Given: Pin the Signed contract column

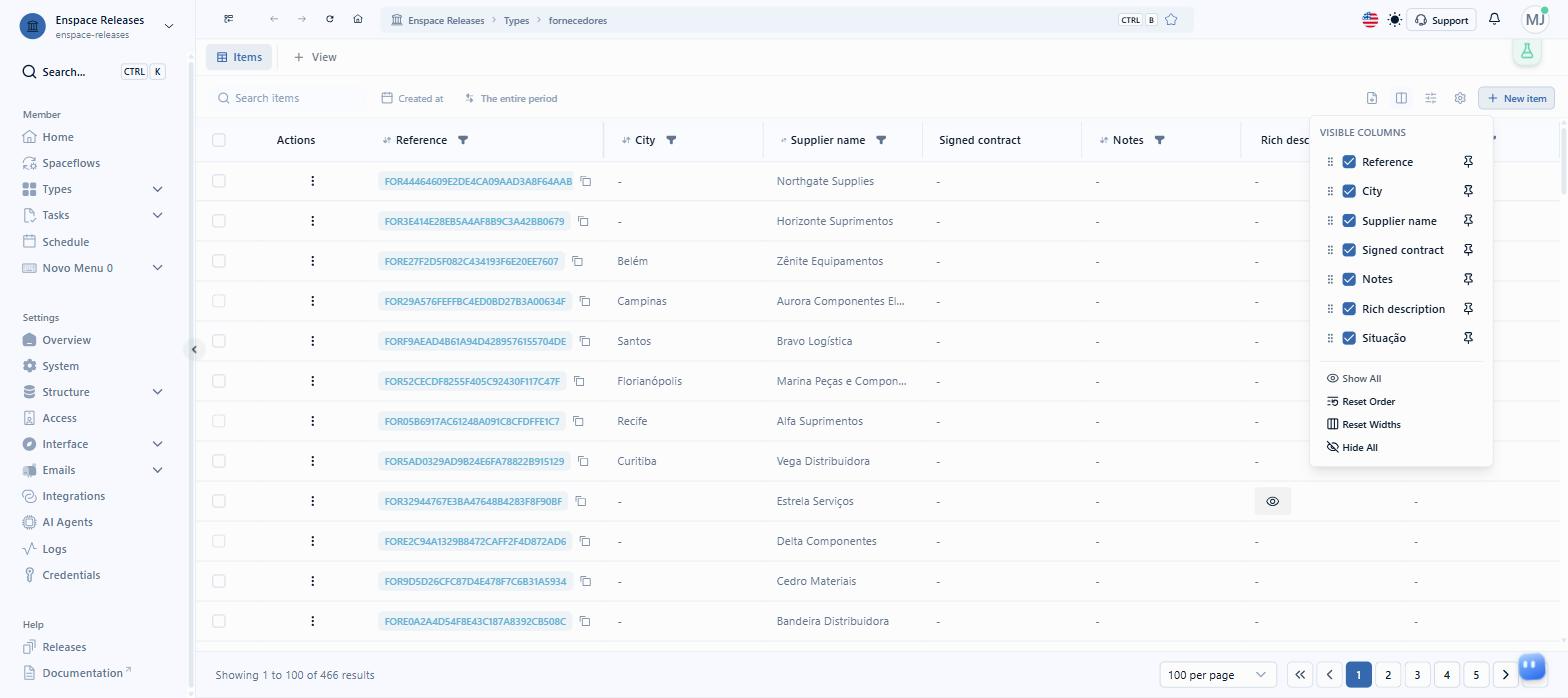Looking at the screenshot, I should coord(1468,250).
